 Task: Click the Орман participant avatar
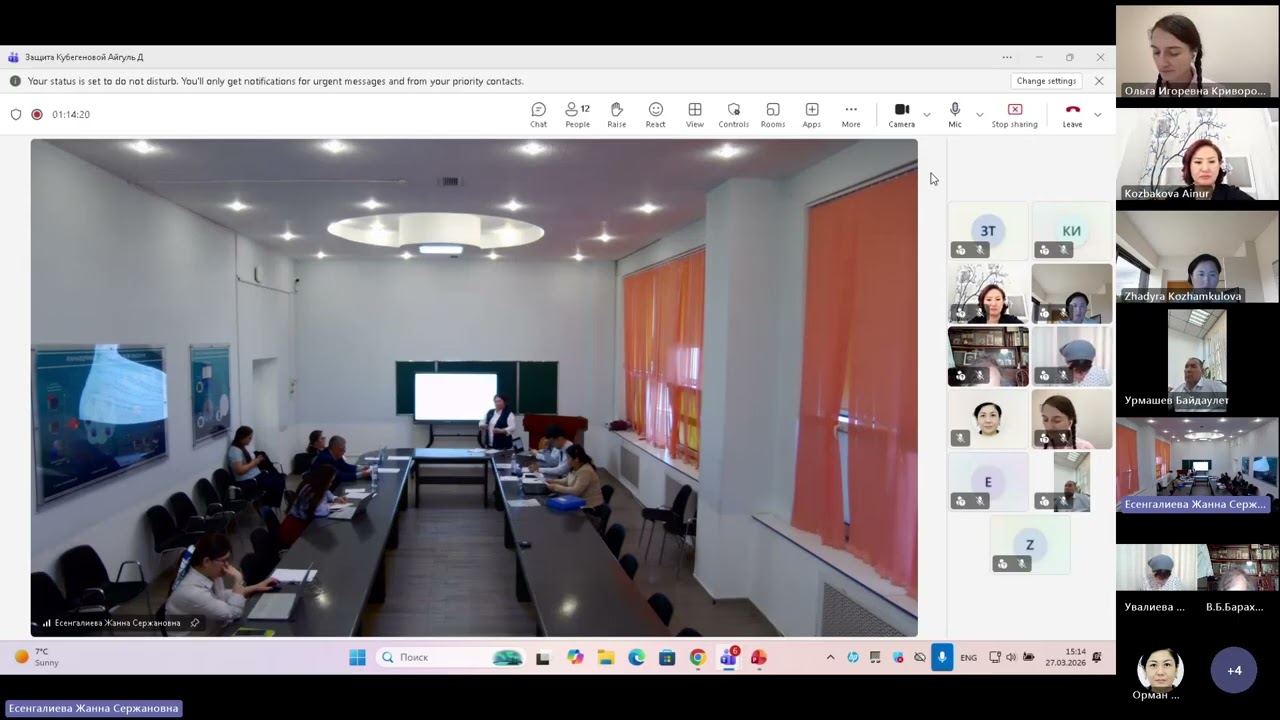point(1160,669)
